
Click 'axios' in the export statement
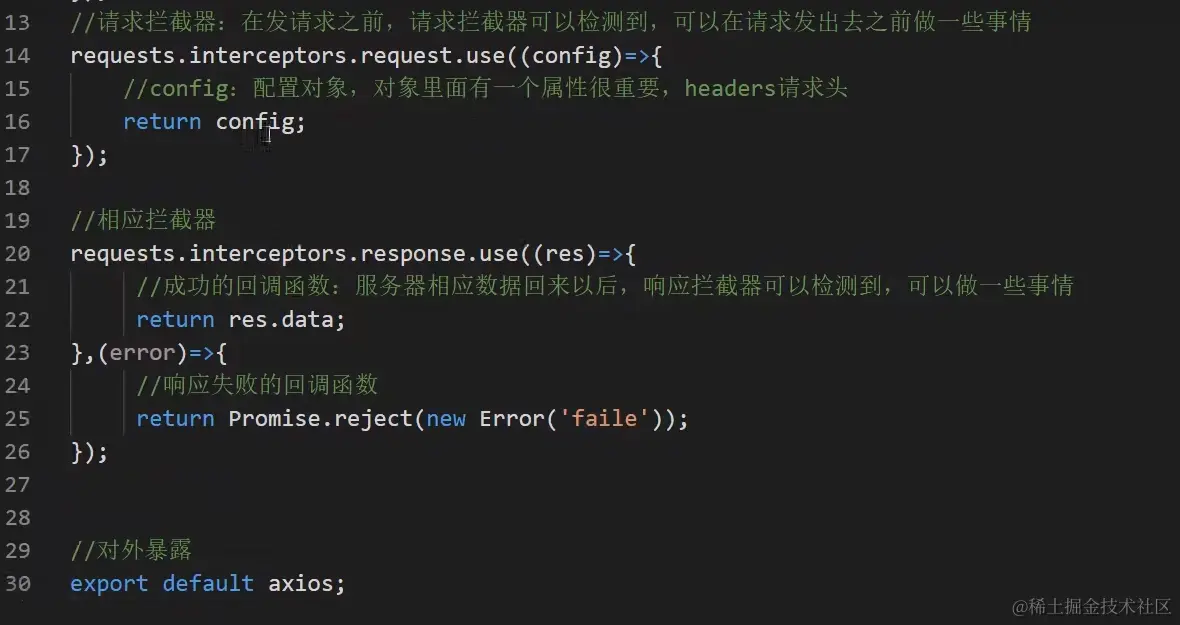(x=301, y=583)
